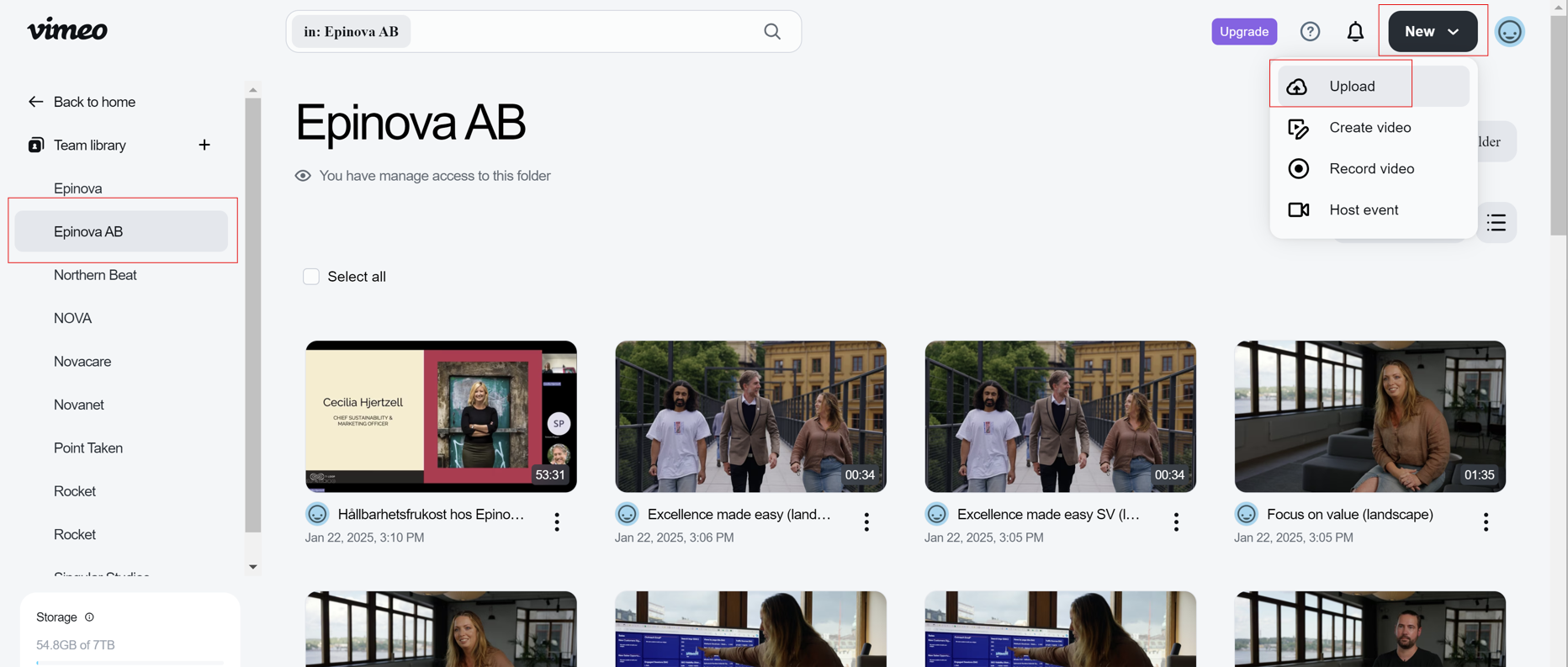The image size is (1568, 667).
Task: Open the help question mark icon
Action: [x=1310, y=32]
